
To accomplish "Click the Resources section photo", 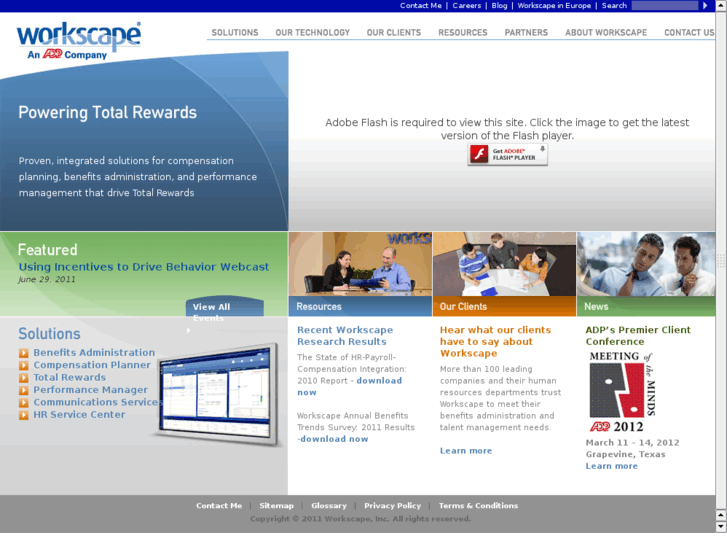I will pyautogui.click(x=360, y=264).
